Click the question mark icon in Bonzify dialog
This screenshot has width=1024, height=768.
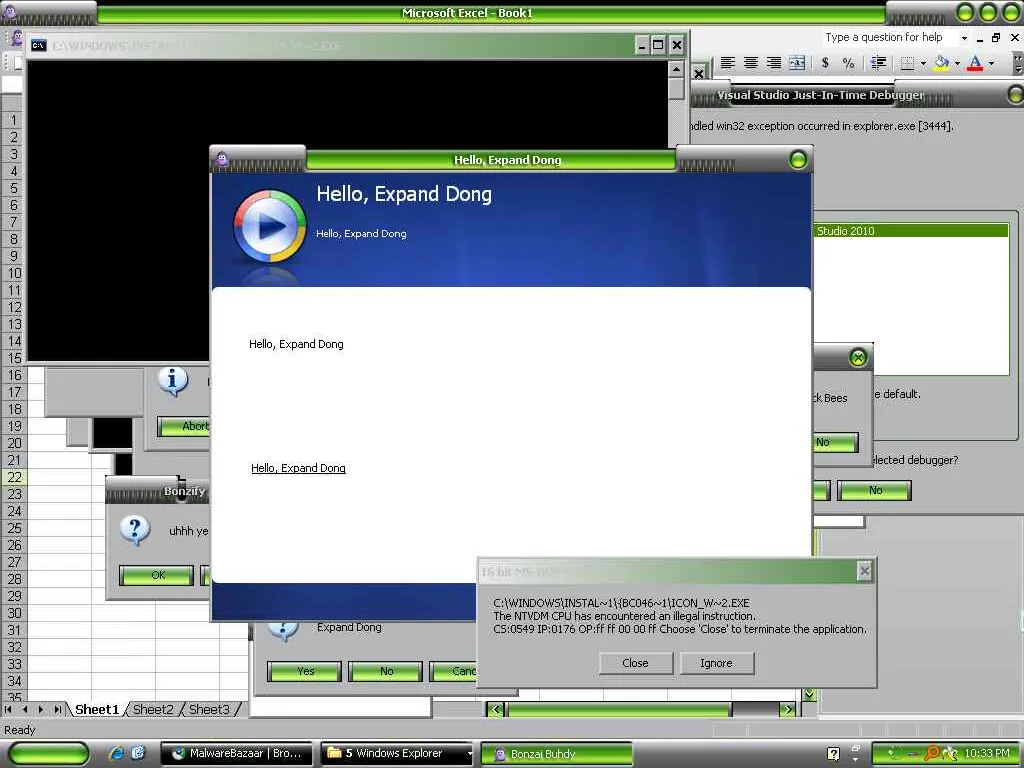point(135,530)
